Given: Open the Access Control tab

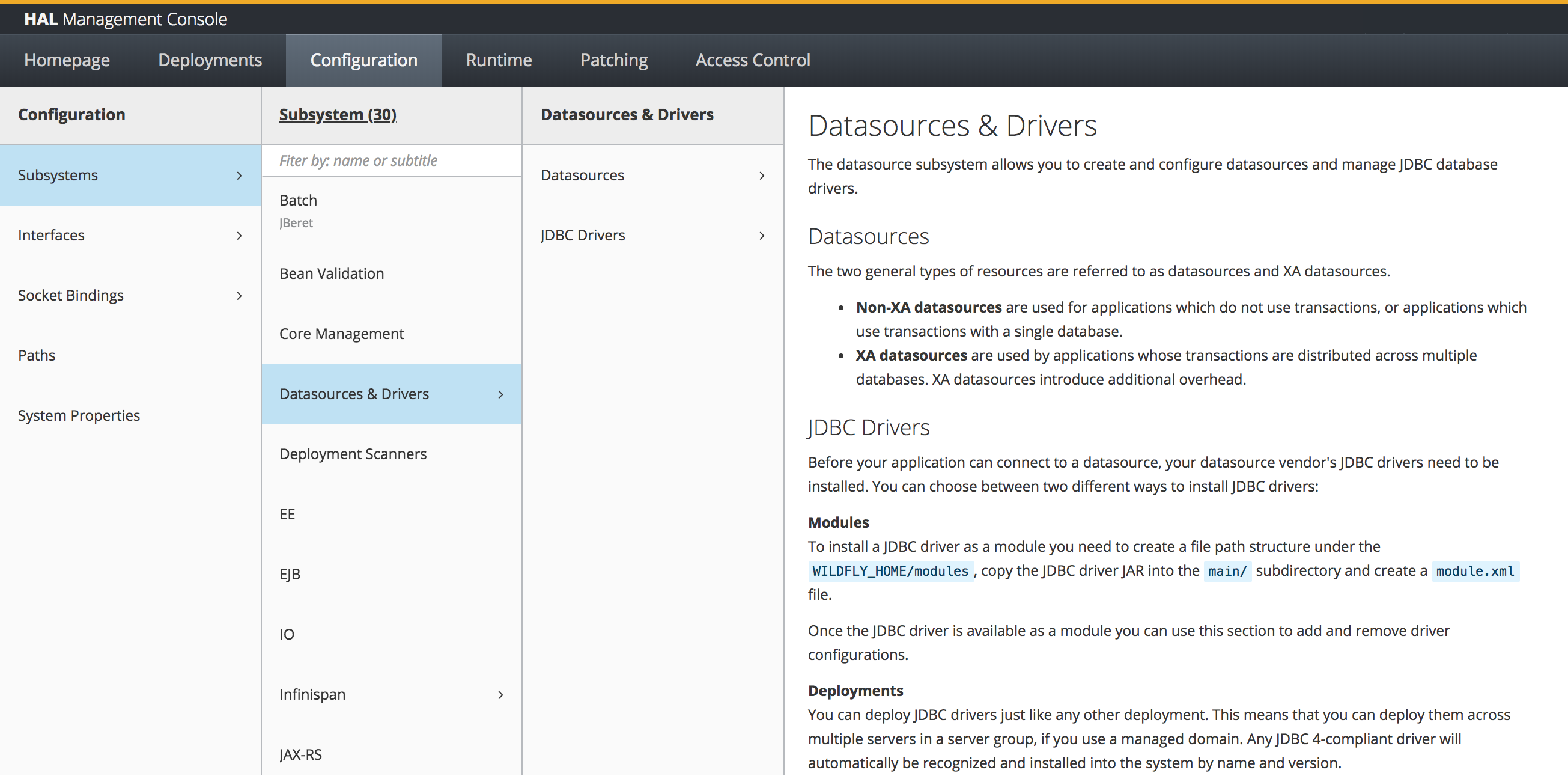Looking at the screenshot, I should (x=752, y=60).
